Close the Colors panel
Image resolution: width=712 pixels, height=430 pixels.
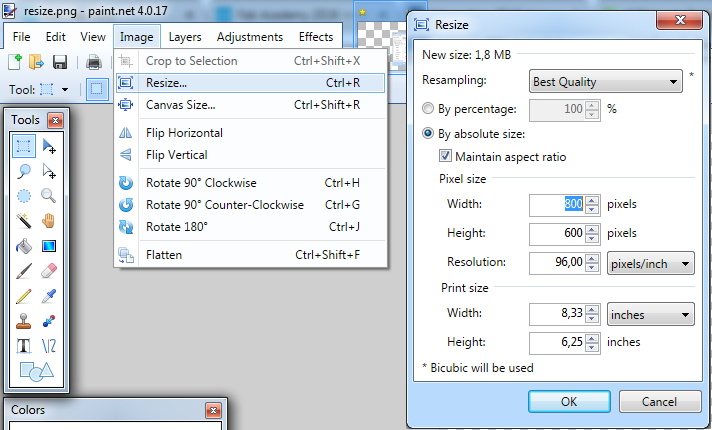point(213,410)
